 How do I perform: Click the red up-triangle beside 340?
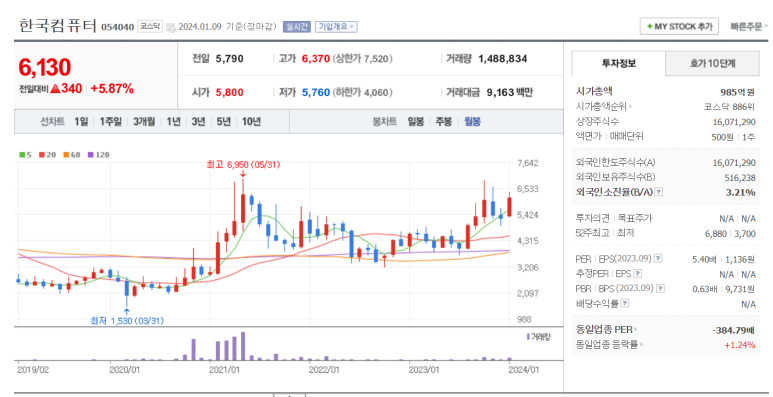55,89
